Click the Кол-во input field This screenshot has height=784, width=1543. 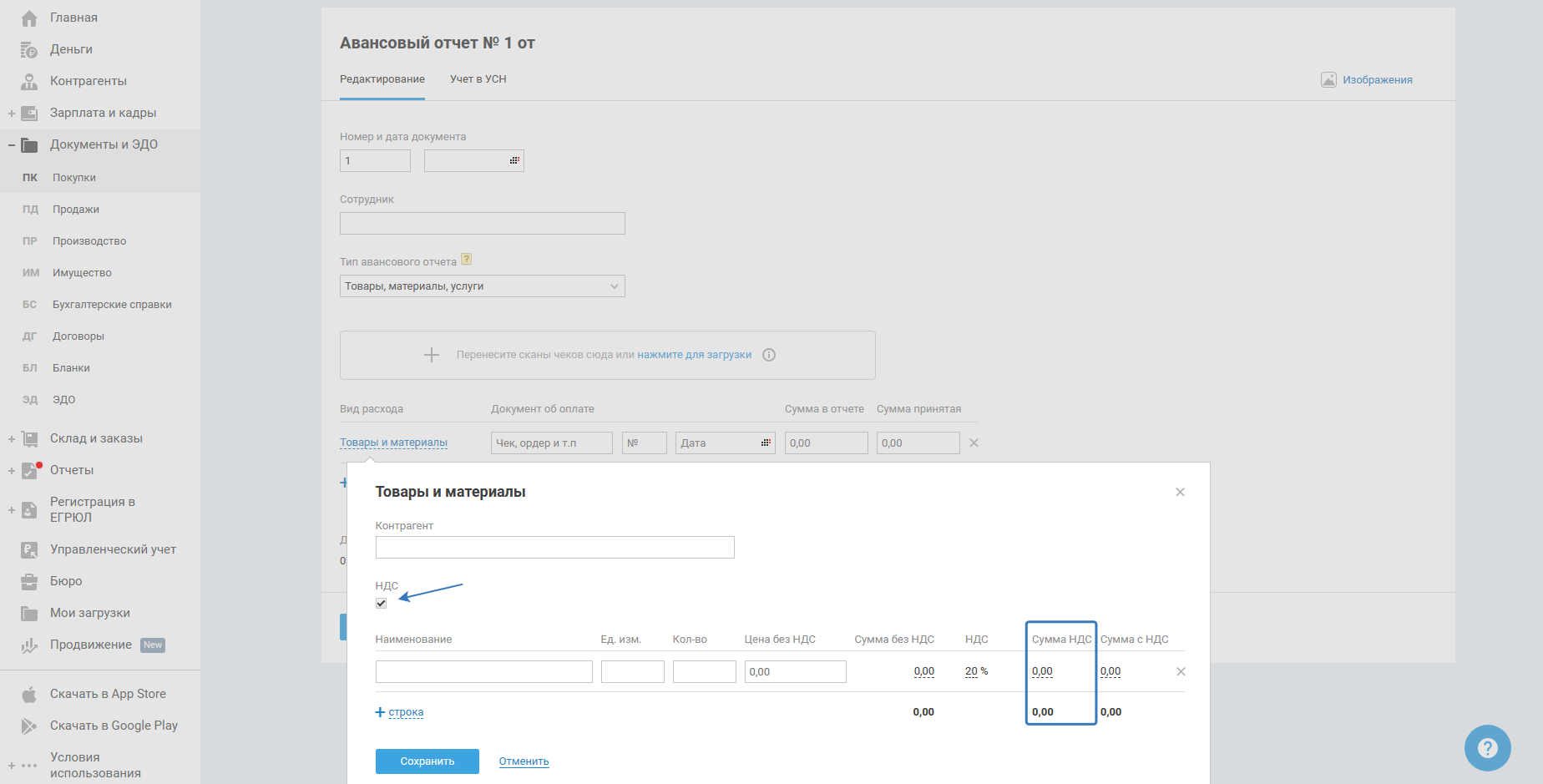(705, 671)
